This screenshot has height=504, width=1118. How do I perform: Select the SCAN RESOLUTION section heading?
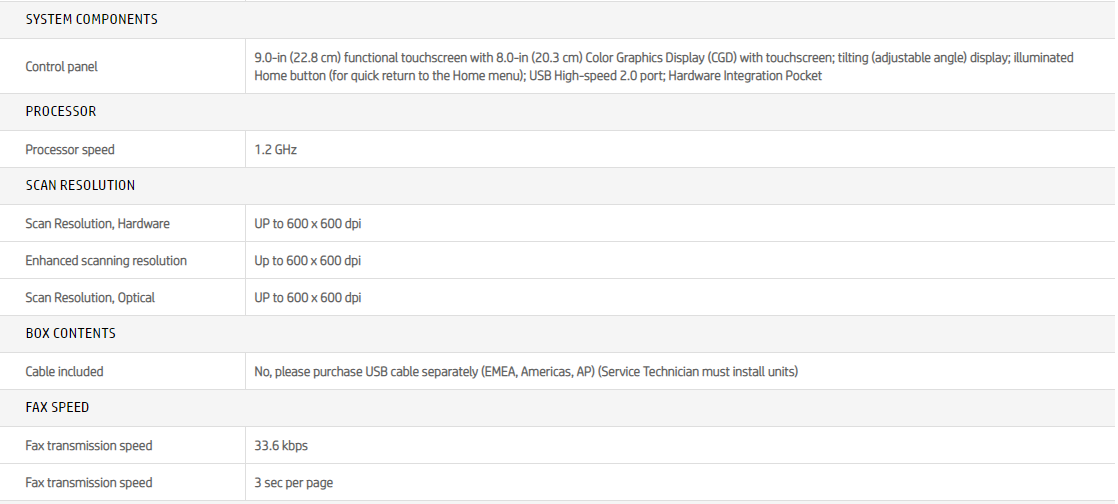[80, 185]
